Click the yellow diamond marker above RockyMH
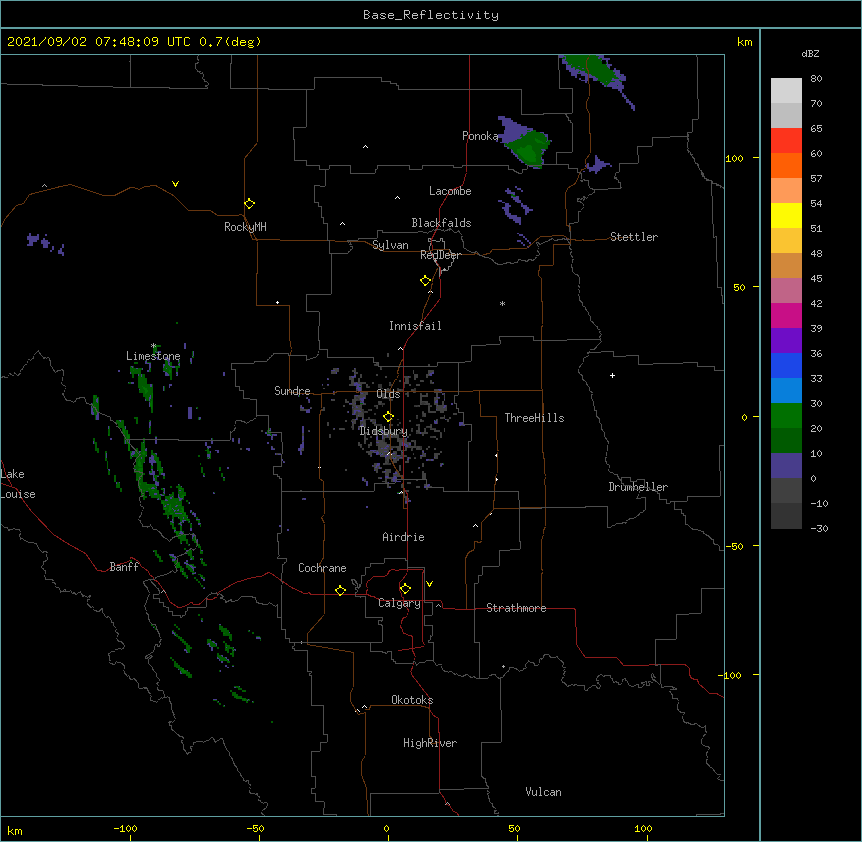The width and height of the screenshot is (862, 842). point(249,203)
